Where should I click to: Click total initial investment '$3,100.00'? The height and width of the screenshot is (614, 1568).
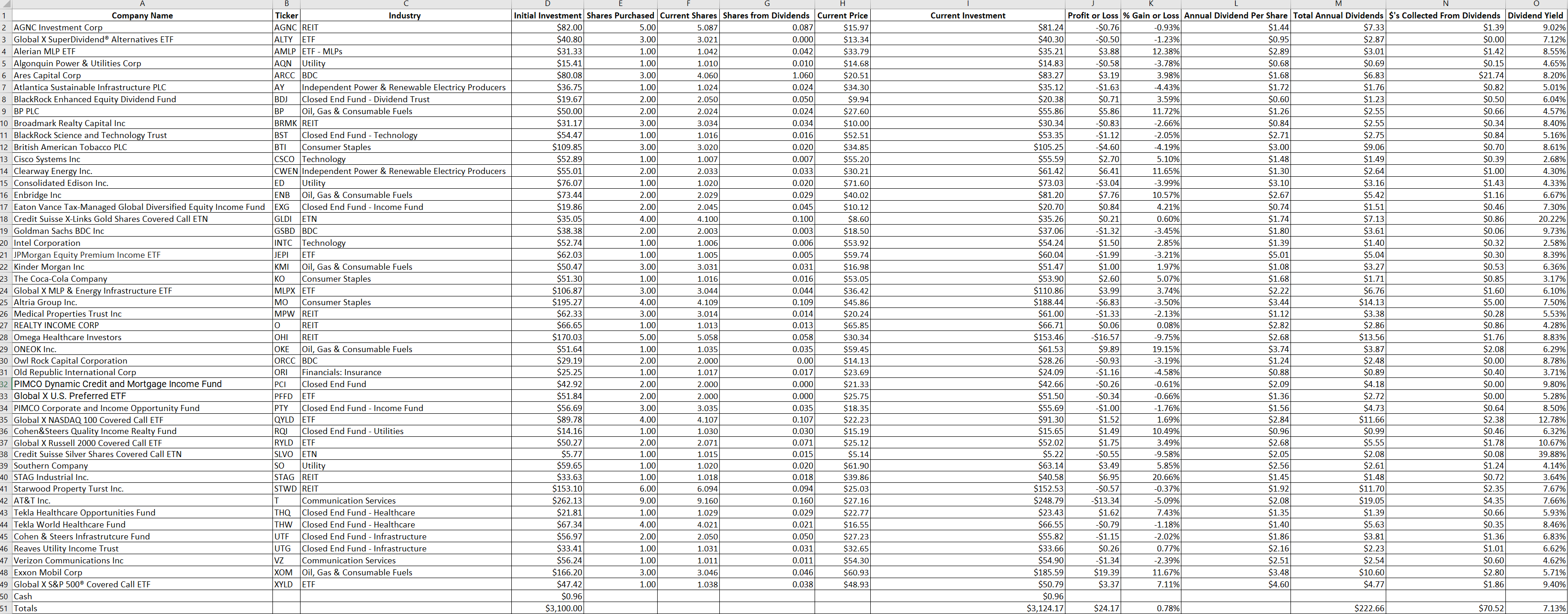548,608
